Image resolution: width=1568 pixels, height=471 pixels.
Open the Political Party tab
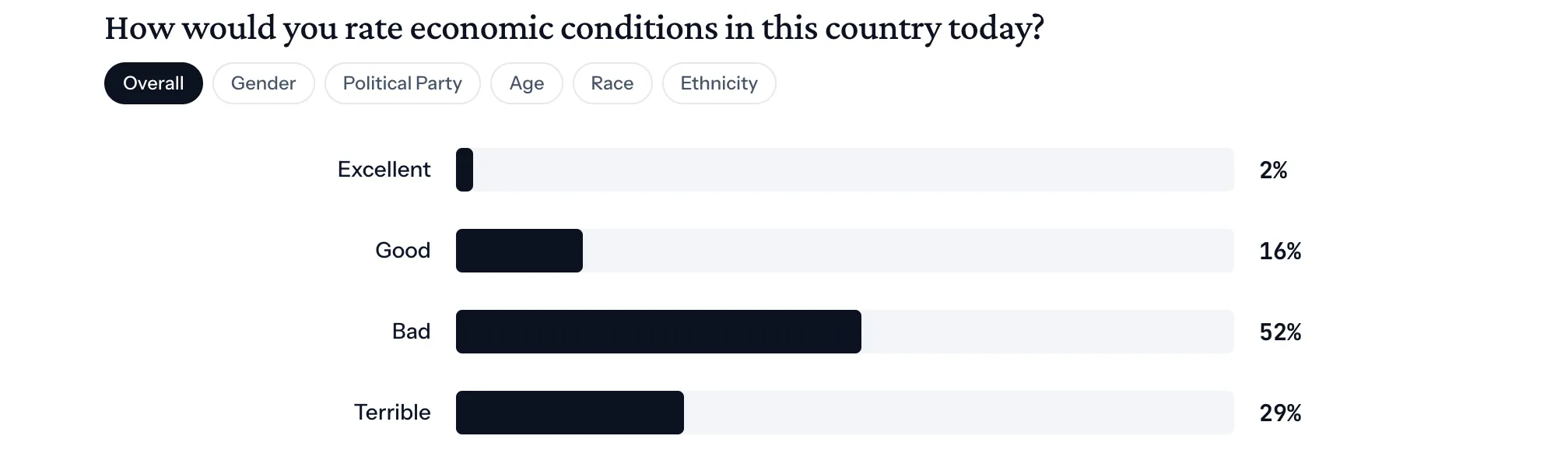pyautogui.click(x=402, y=83)
